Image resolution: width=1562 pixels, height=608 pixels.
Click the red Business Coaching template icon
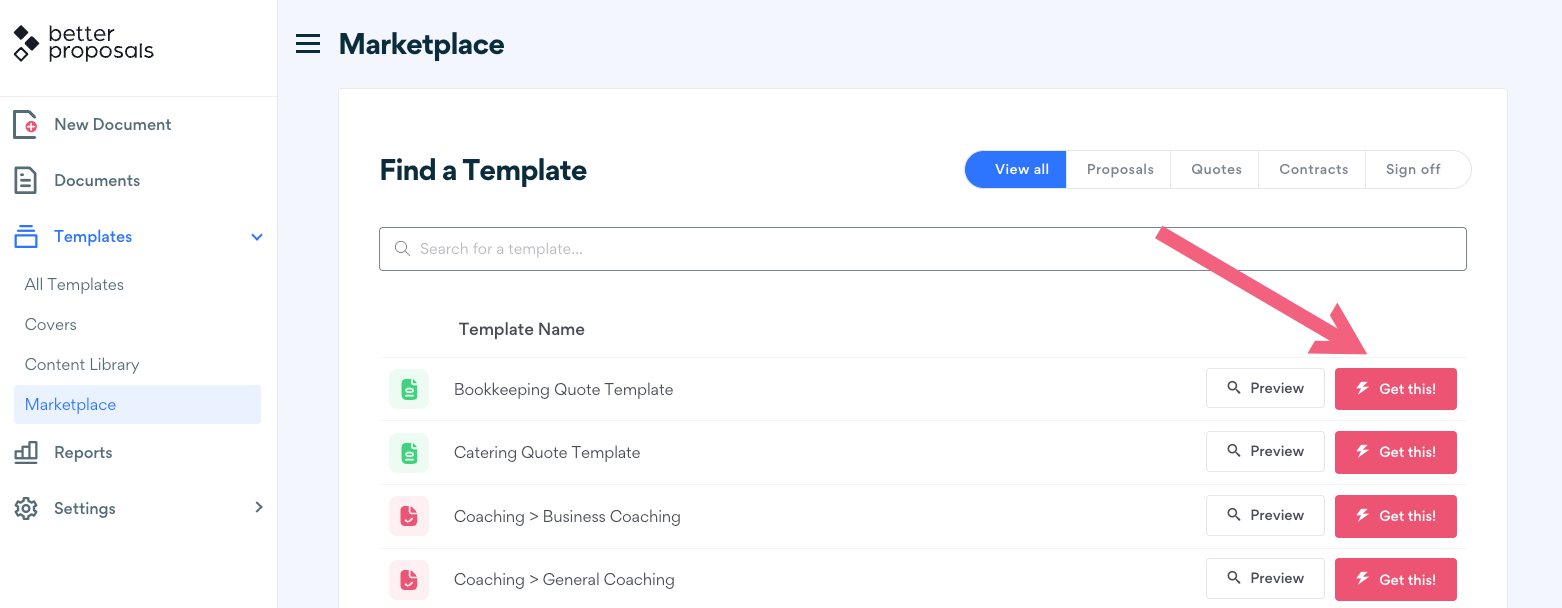(x=409, y=517)
